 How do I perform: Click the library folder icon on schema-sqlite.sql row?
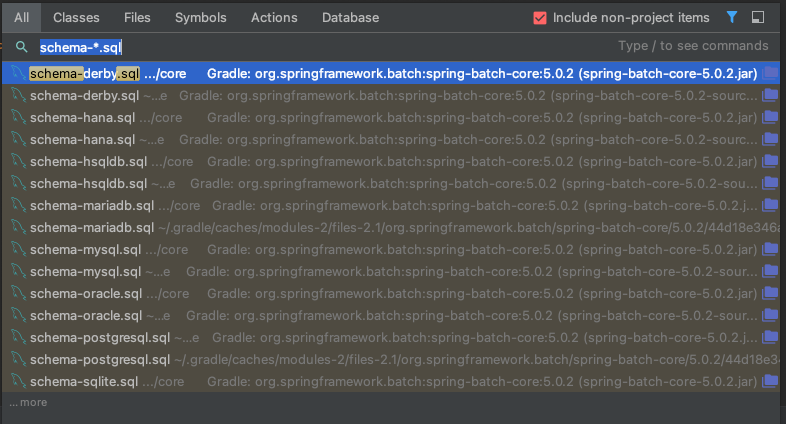point(770,382)
